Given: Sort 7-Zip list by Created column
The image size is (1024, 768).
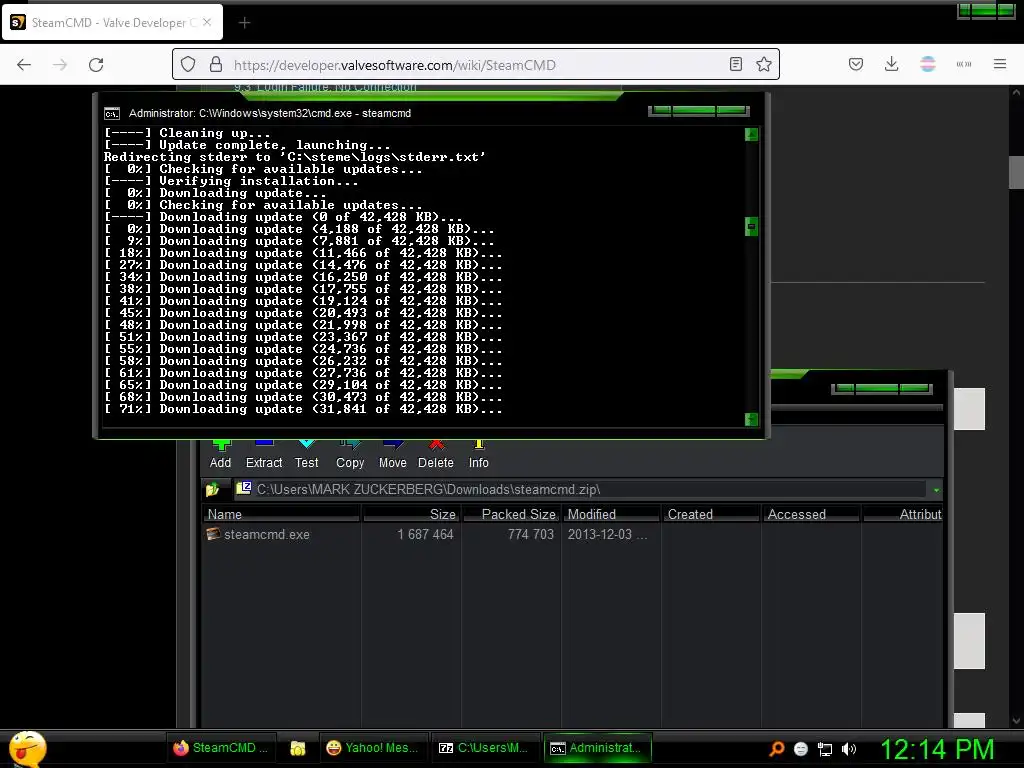Looking at the screenshot, I should (x=711, y=514).
